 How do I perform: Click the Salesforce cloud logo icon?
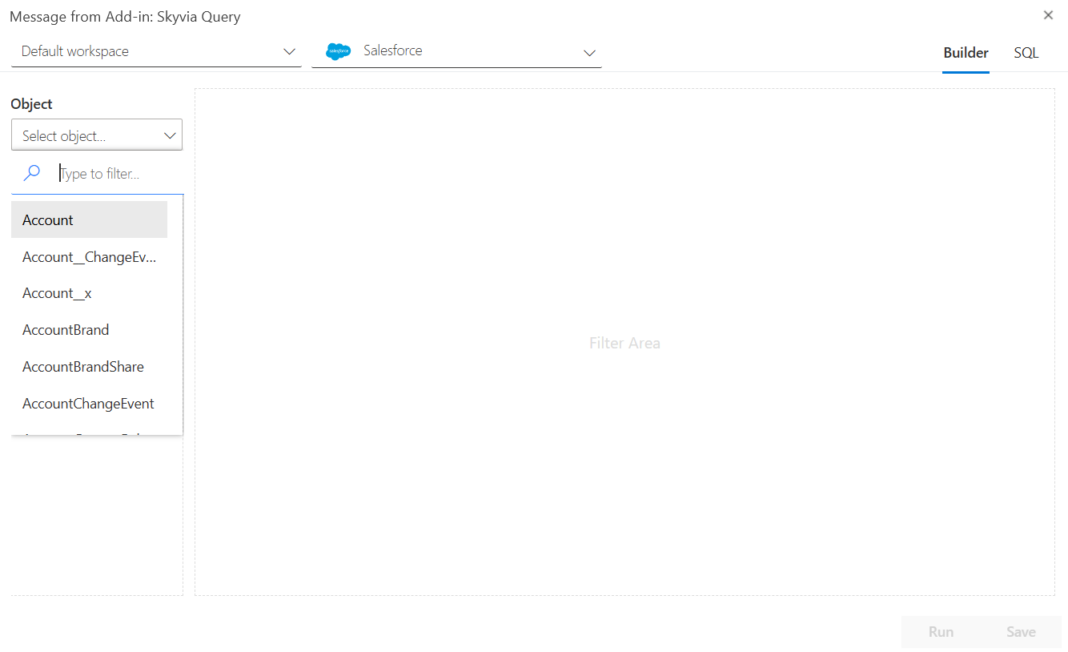339,52
